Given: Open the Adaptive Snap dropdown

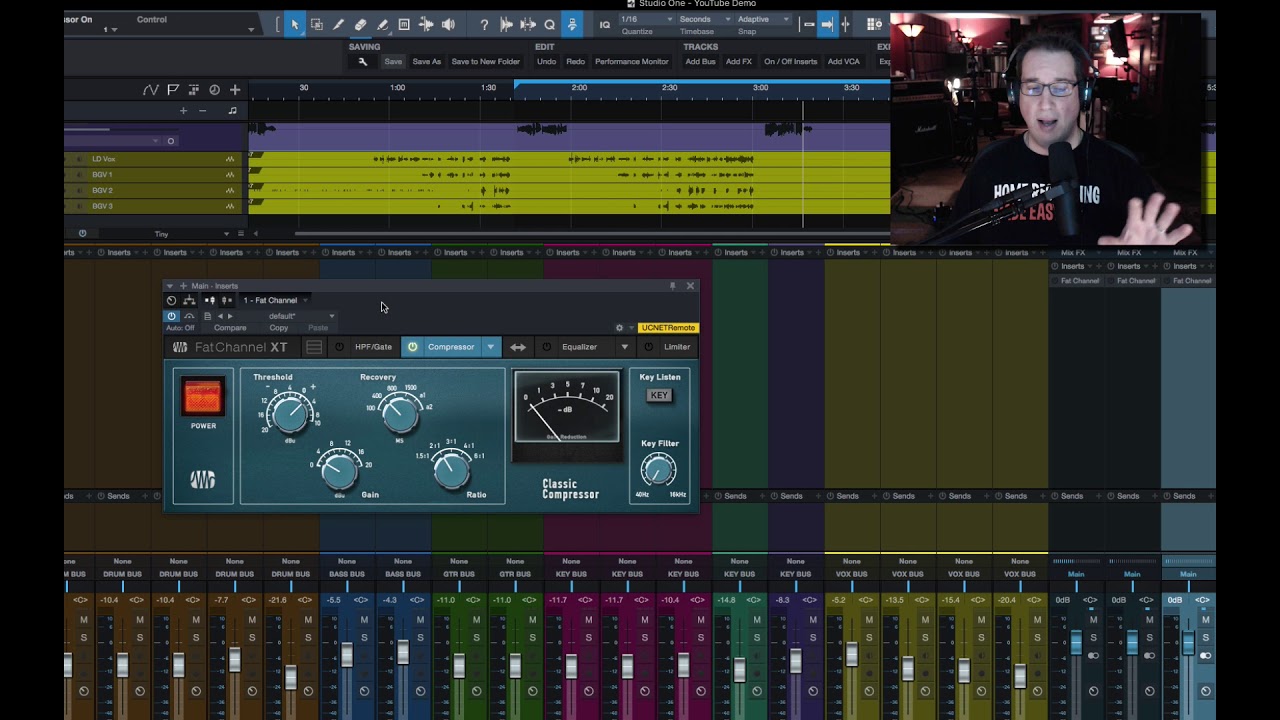Looking at the screenshot, I should (x=763, y=19).
